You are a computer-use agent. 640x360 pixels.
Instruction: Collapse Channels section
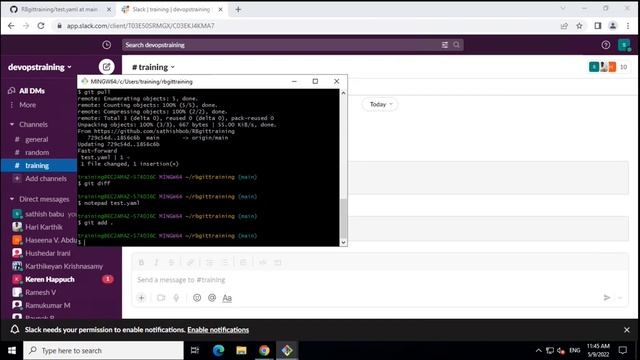[11, 124]
